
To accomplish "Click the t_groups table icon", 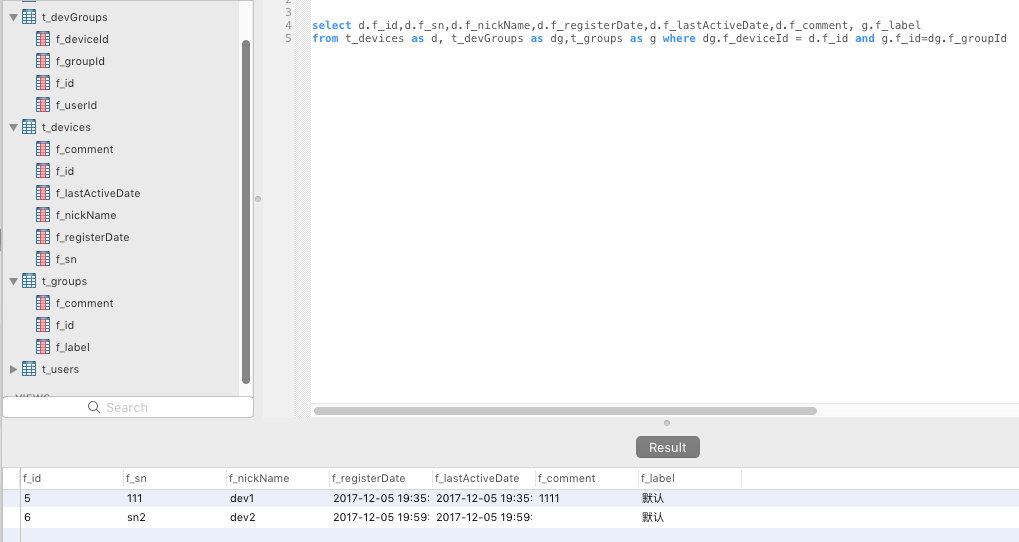I will tap(29, 281).
